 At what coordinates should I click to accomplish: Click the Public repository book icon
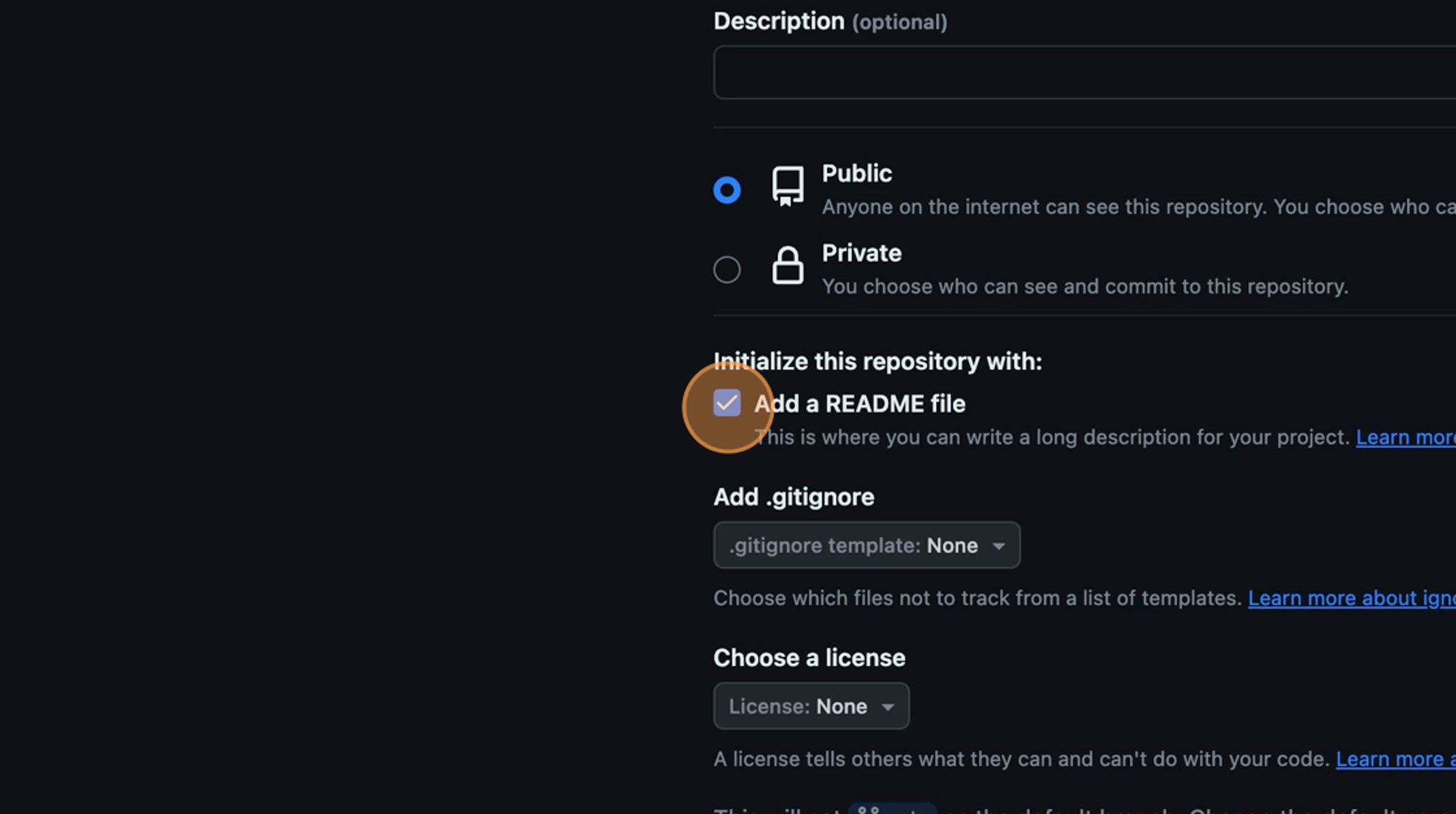pyautogui.click(x=788, y=186)
